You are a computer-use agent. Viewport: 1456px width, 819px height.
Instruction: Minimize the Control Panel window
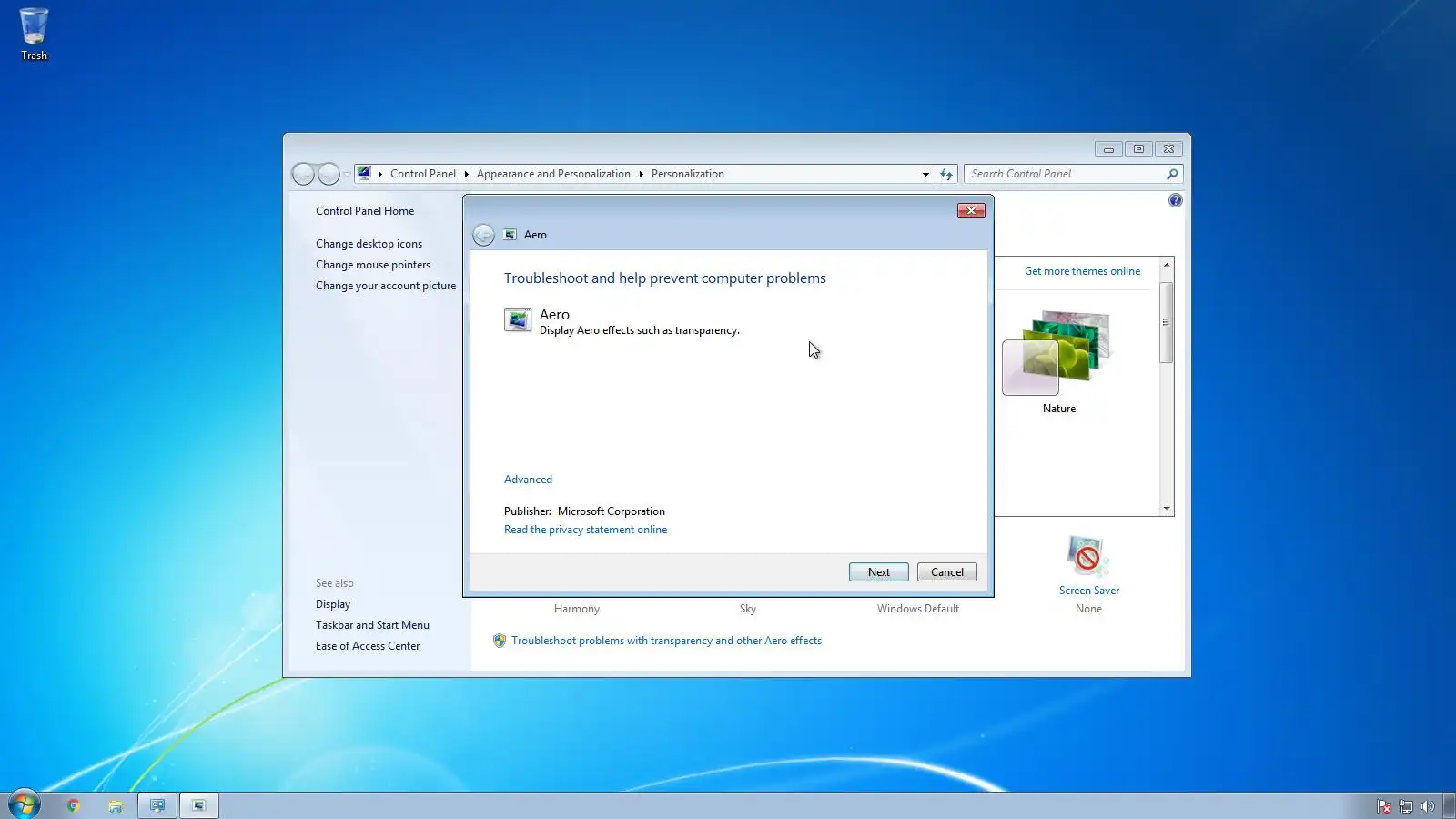click(1108, 148)
